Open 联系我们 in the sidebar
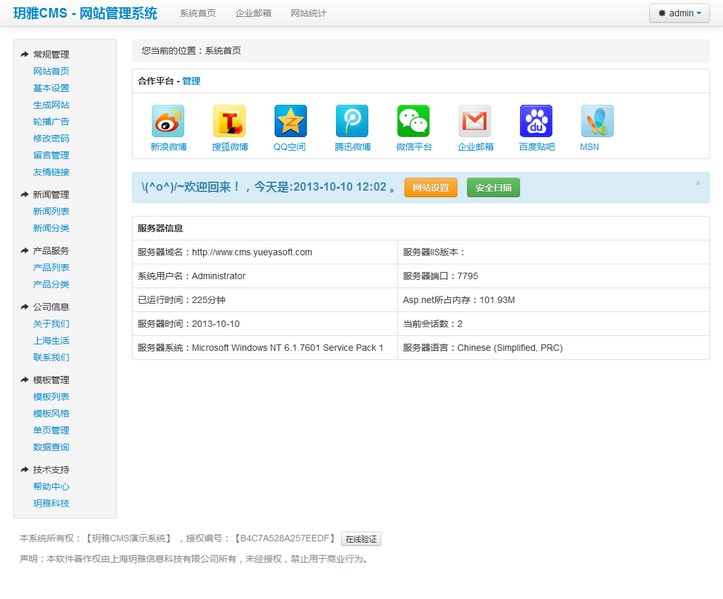This screenshot has width=723, height=599. point(51,357)
